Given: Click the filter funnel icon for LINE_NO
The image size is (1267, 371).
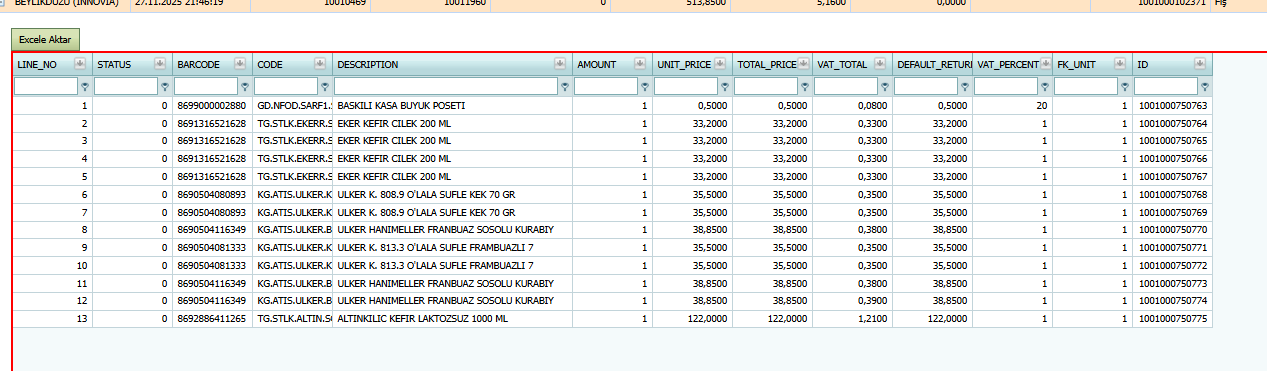Looking at the screenshot, I should pos(85,87).
